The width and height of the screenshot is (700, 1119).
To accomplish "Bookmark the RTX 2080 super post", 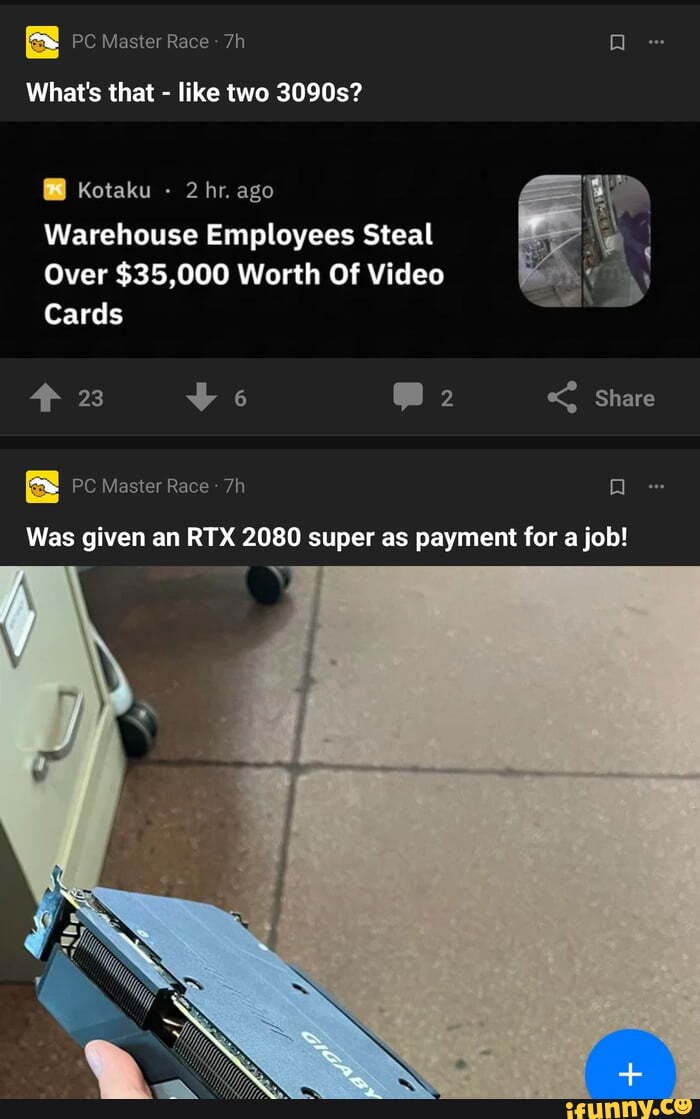I will [x=618, y=487].
